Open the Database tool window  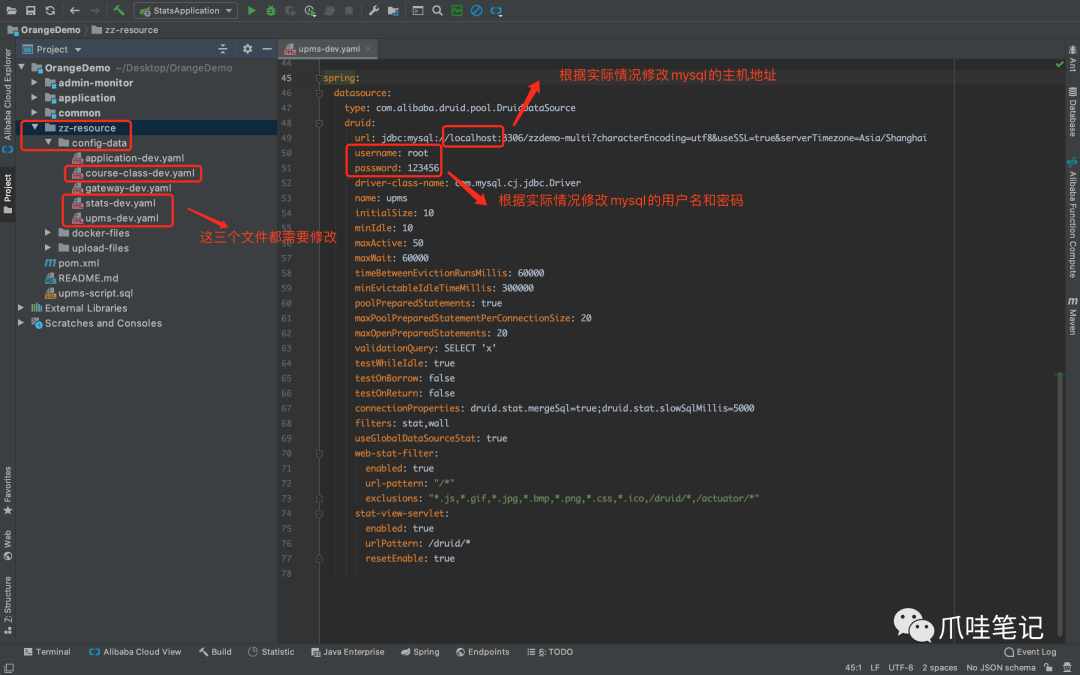[x=1072, y=112]
